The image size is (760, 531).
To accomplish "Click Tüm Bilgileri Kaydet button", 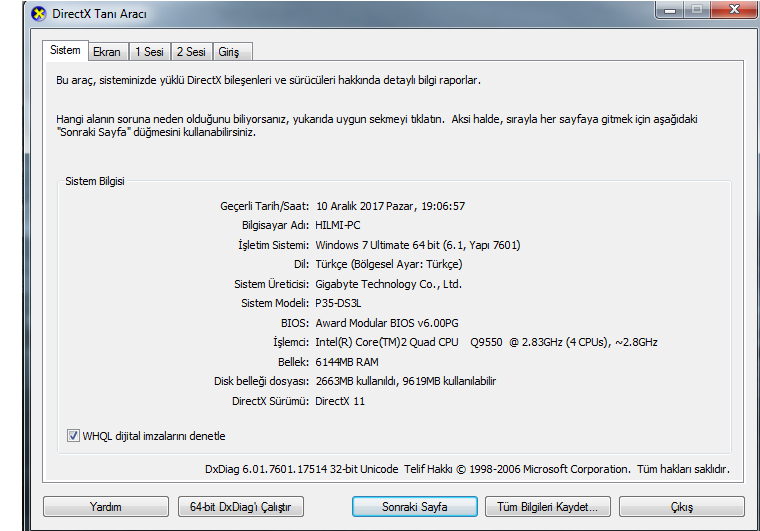I will pos(548,507).
